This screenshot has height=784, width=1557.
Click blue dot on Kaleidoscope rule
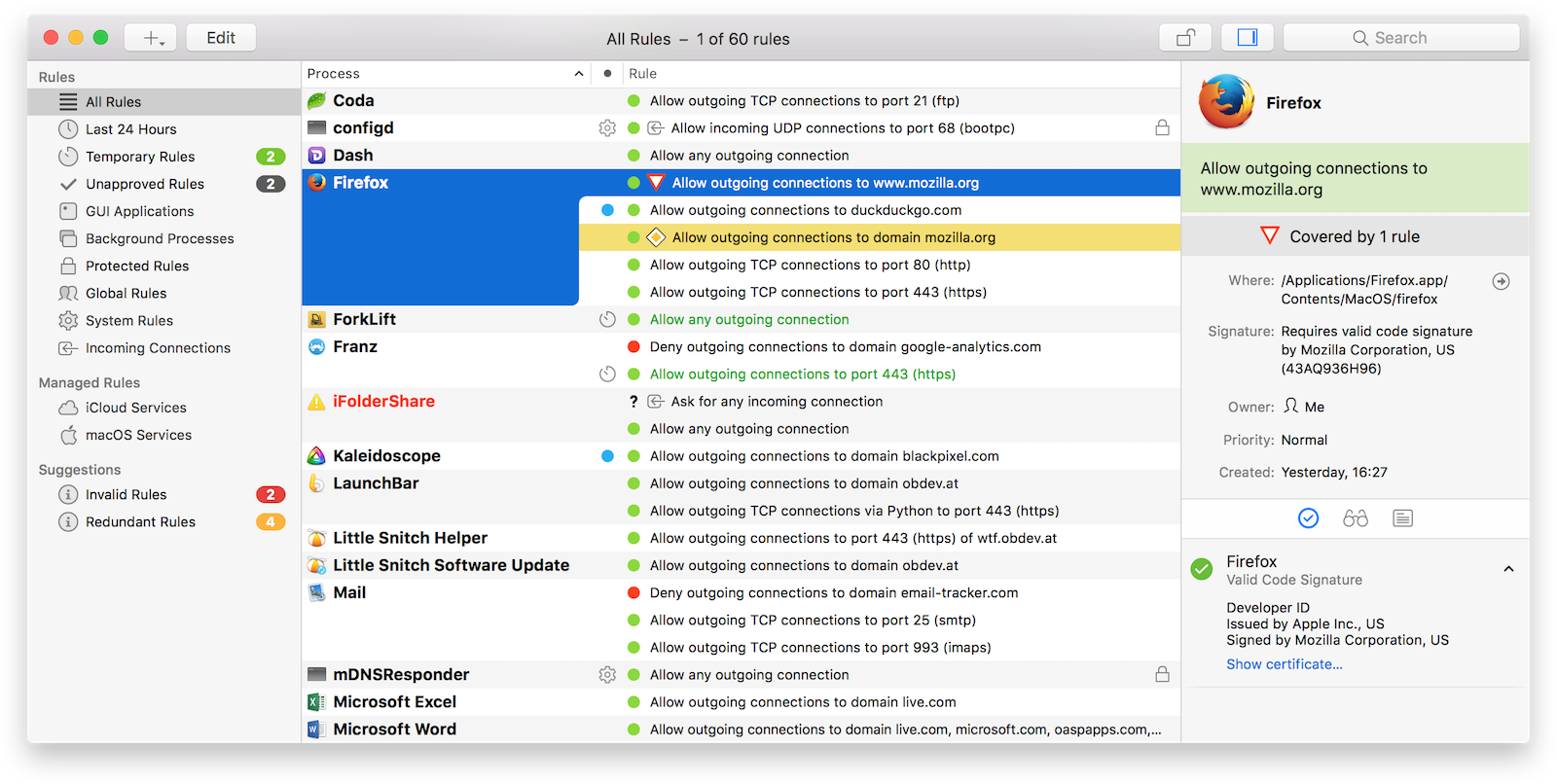point(607,456)
